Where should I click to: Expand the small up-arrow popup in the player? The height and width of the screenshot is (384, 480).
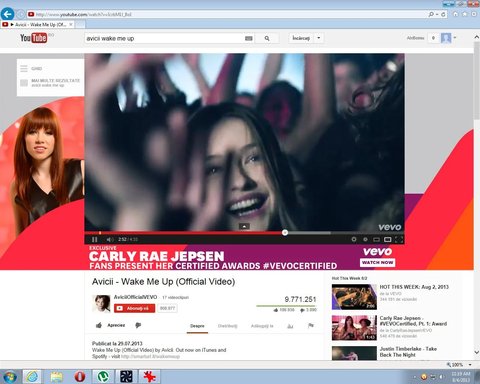[244, 226]
